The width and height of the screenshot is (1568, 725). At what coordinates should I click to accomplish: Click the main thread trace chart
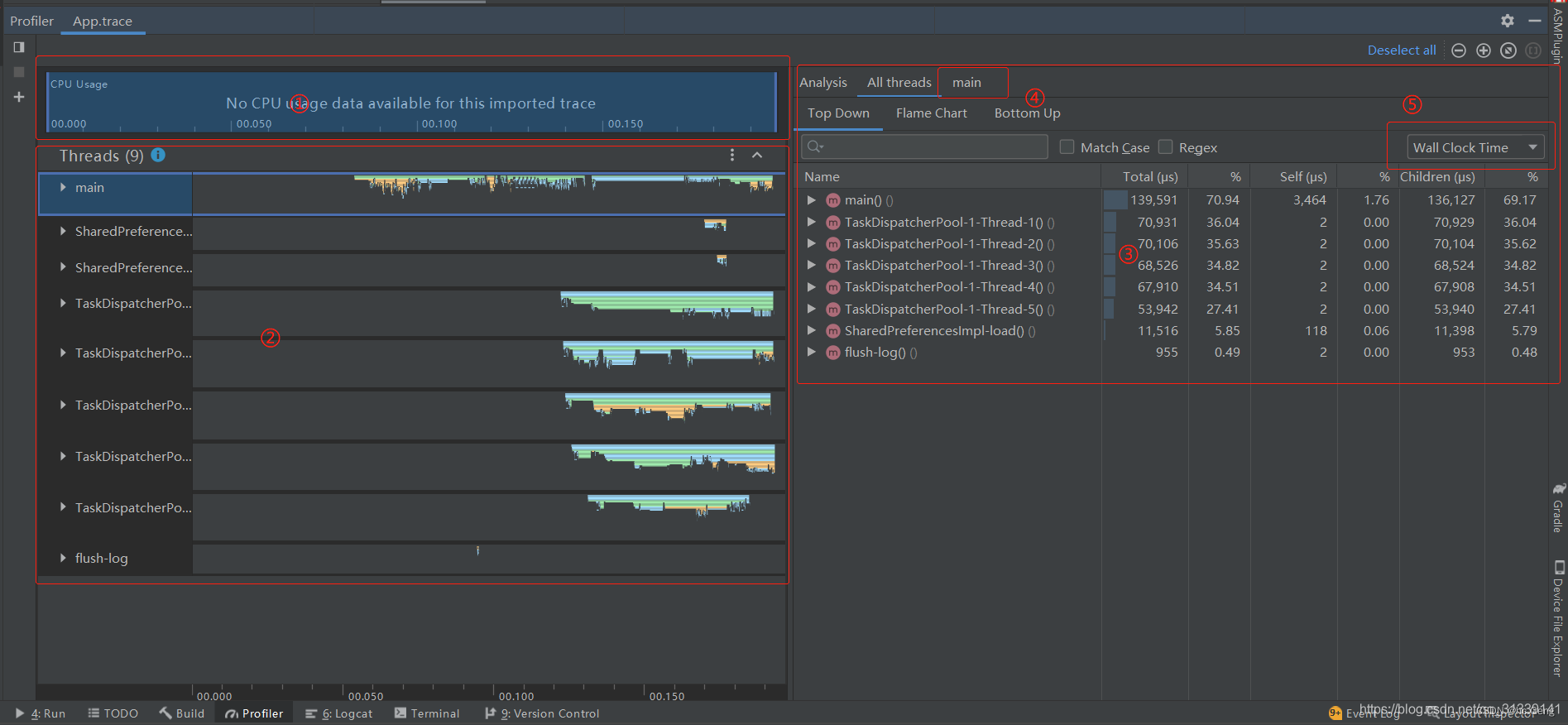click(x=488, y=194)
